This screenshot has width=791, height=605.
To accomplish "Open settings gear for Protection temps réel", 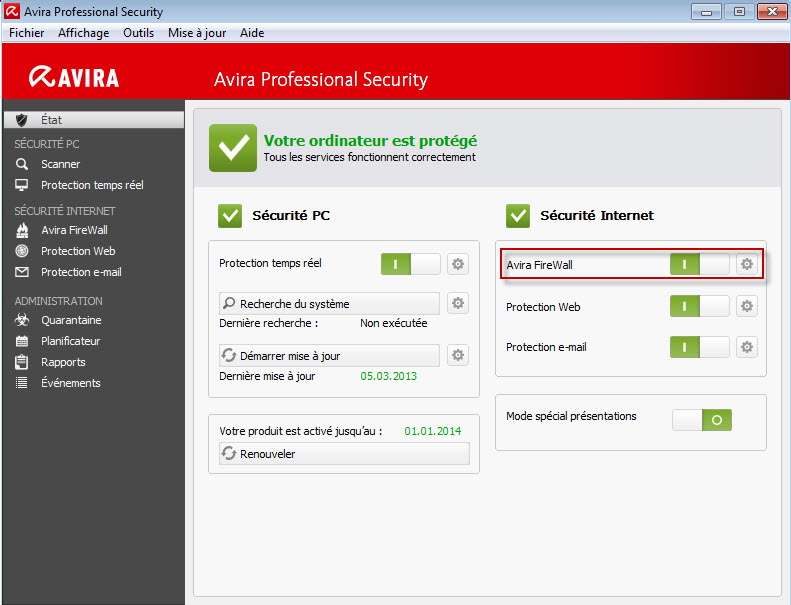I will point(458,264).
